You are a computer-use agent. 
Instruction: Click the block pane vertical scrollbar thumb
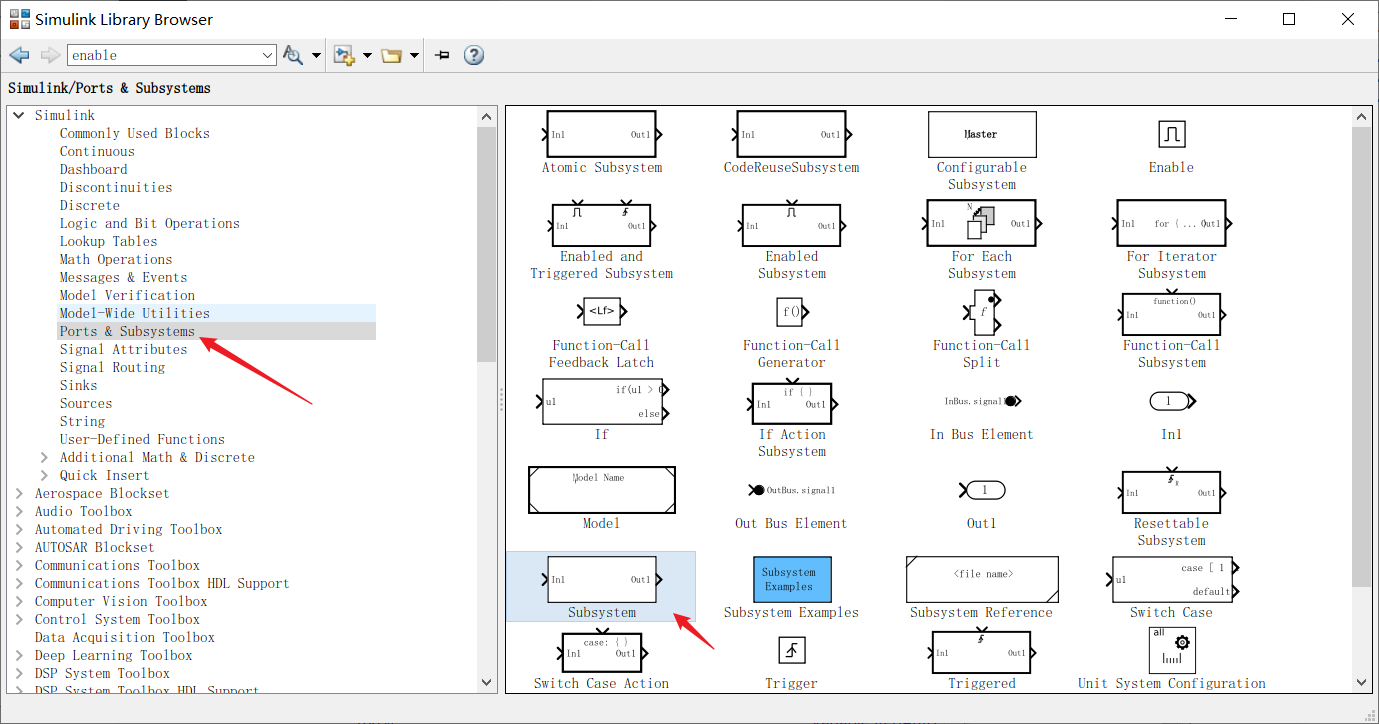click(1362, 357)
